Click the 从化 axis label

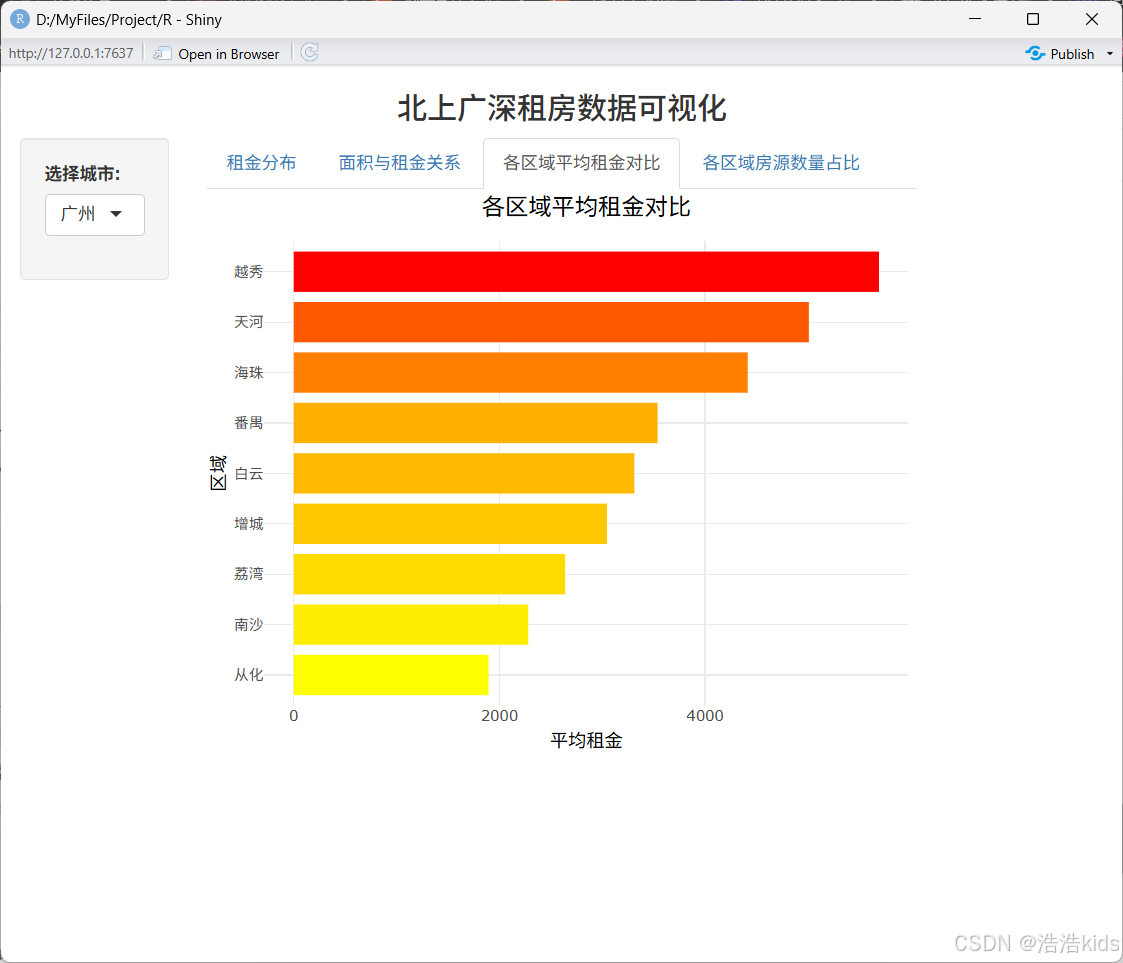click(249, 674)
